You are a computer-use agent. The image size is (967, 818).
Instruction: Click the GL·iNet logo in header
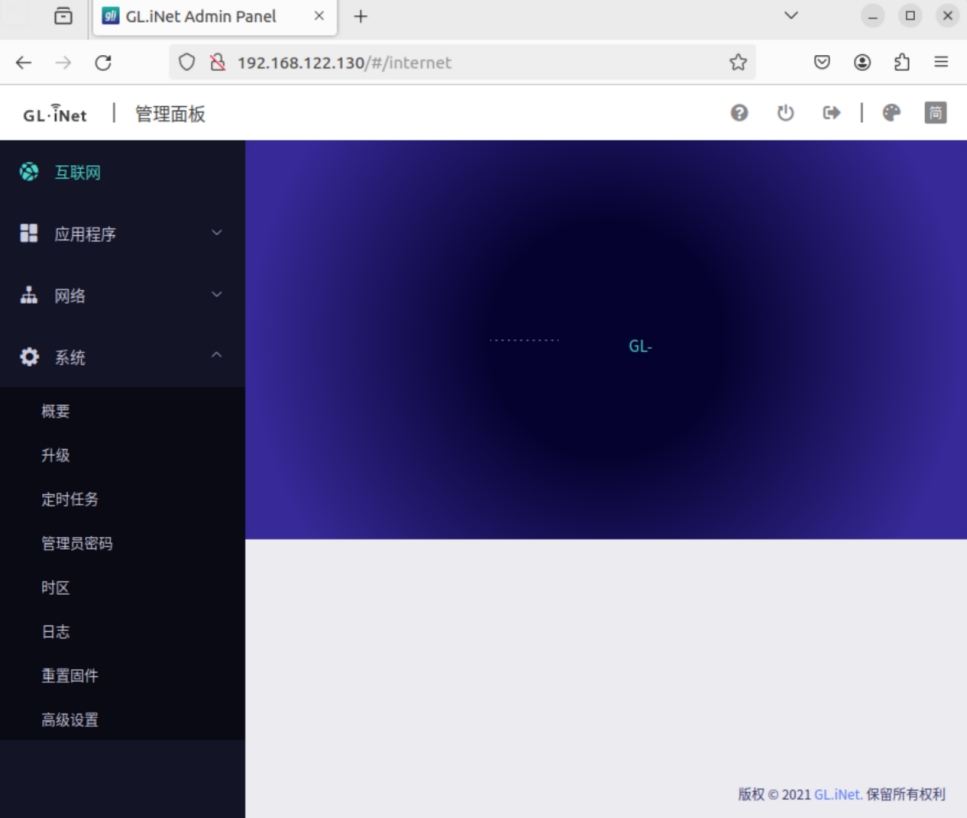(x=55, y=114)
